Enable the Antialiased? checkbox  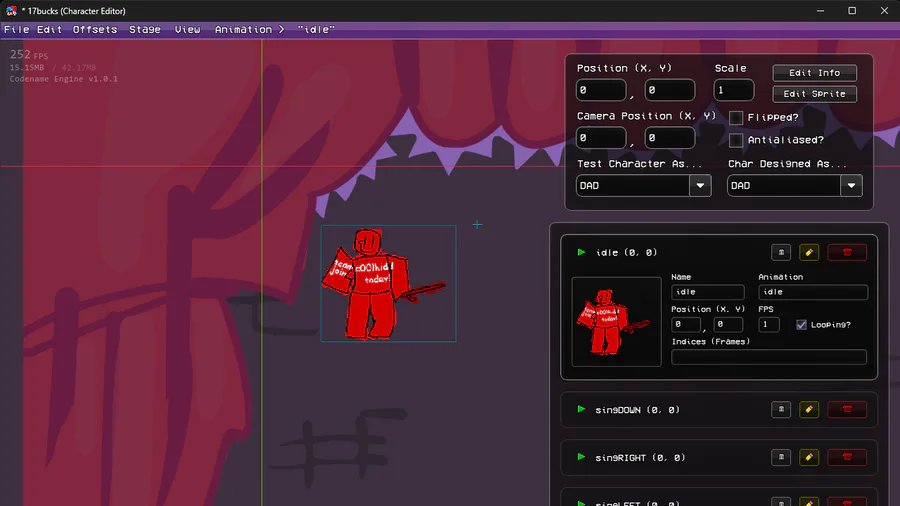[x=736, y=140]
